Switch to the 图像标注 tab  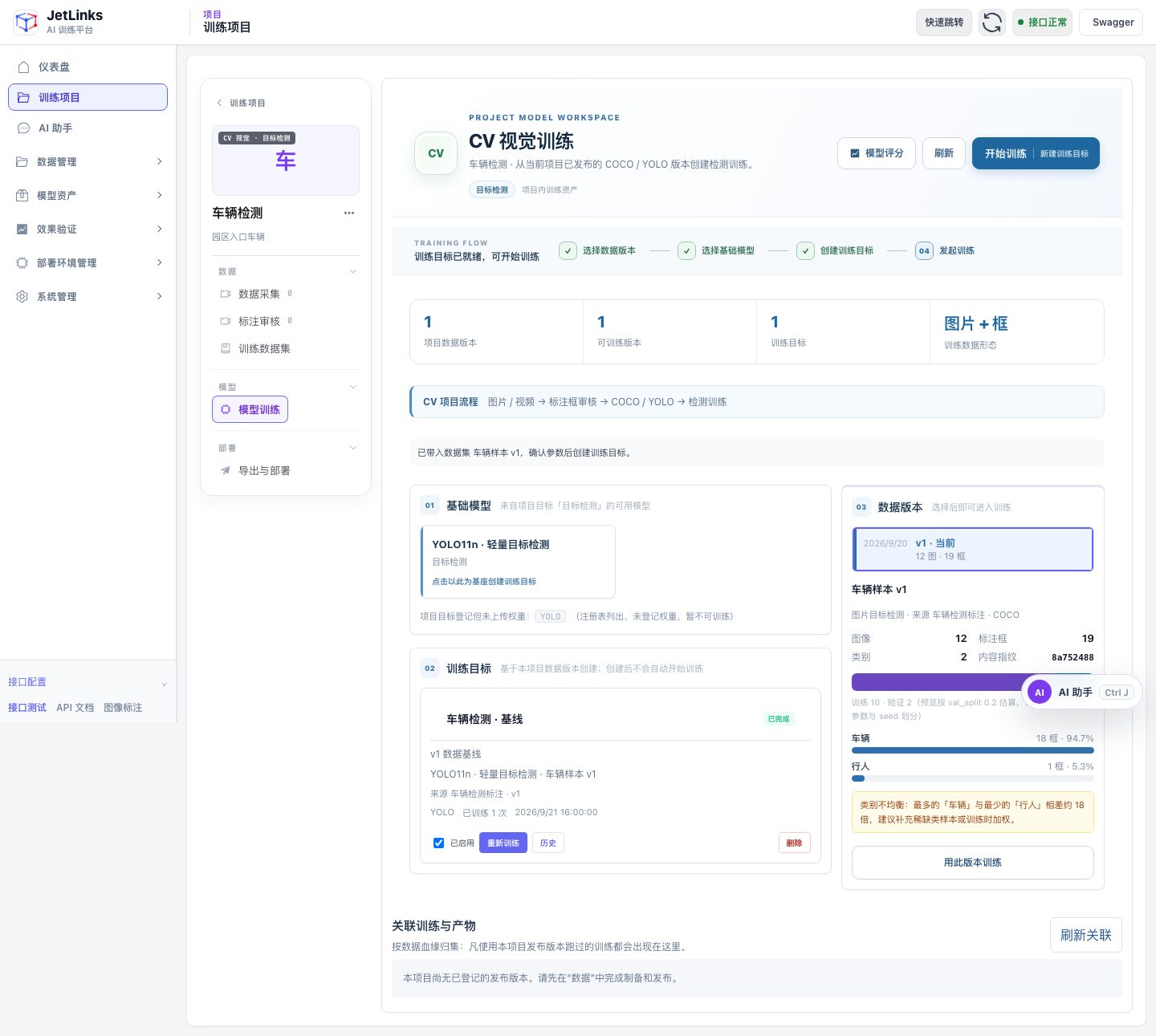coord(123,708)
